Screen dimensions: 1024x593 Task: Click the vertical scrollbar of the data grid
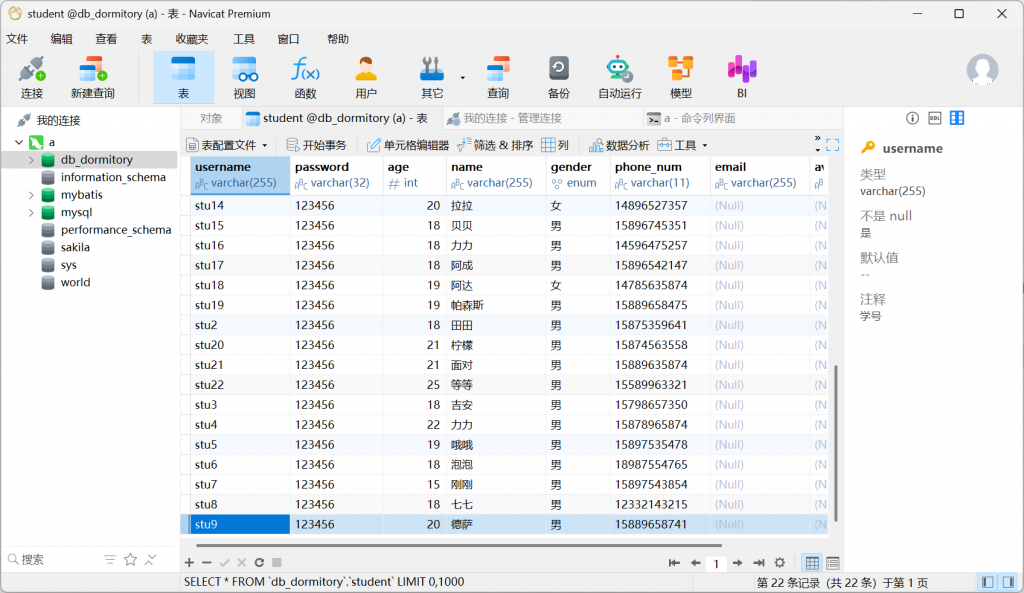(x=836, y=430)
